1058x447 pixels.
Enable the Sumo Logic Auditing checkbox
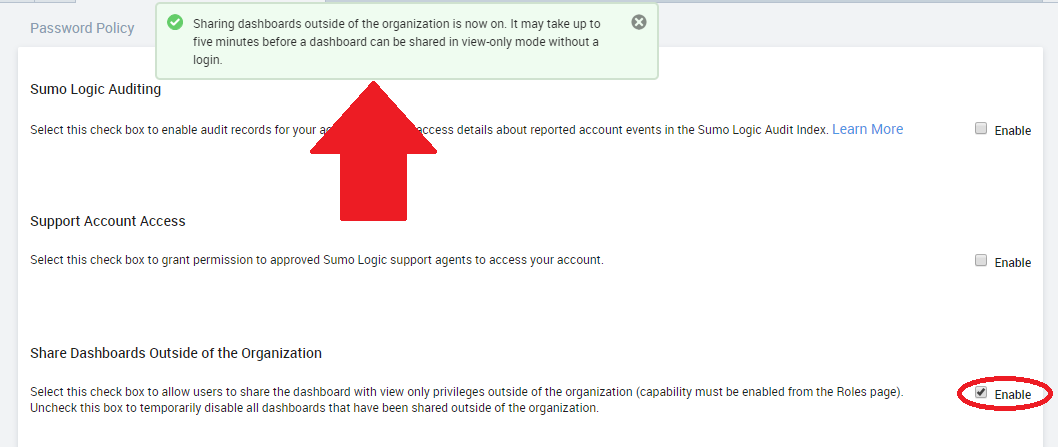[981, 128]
